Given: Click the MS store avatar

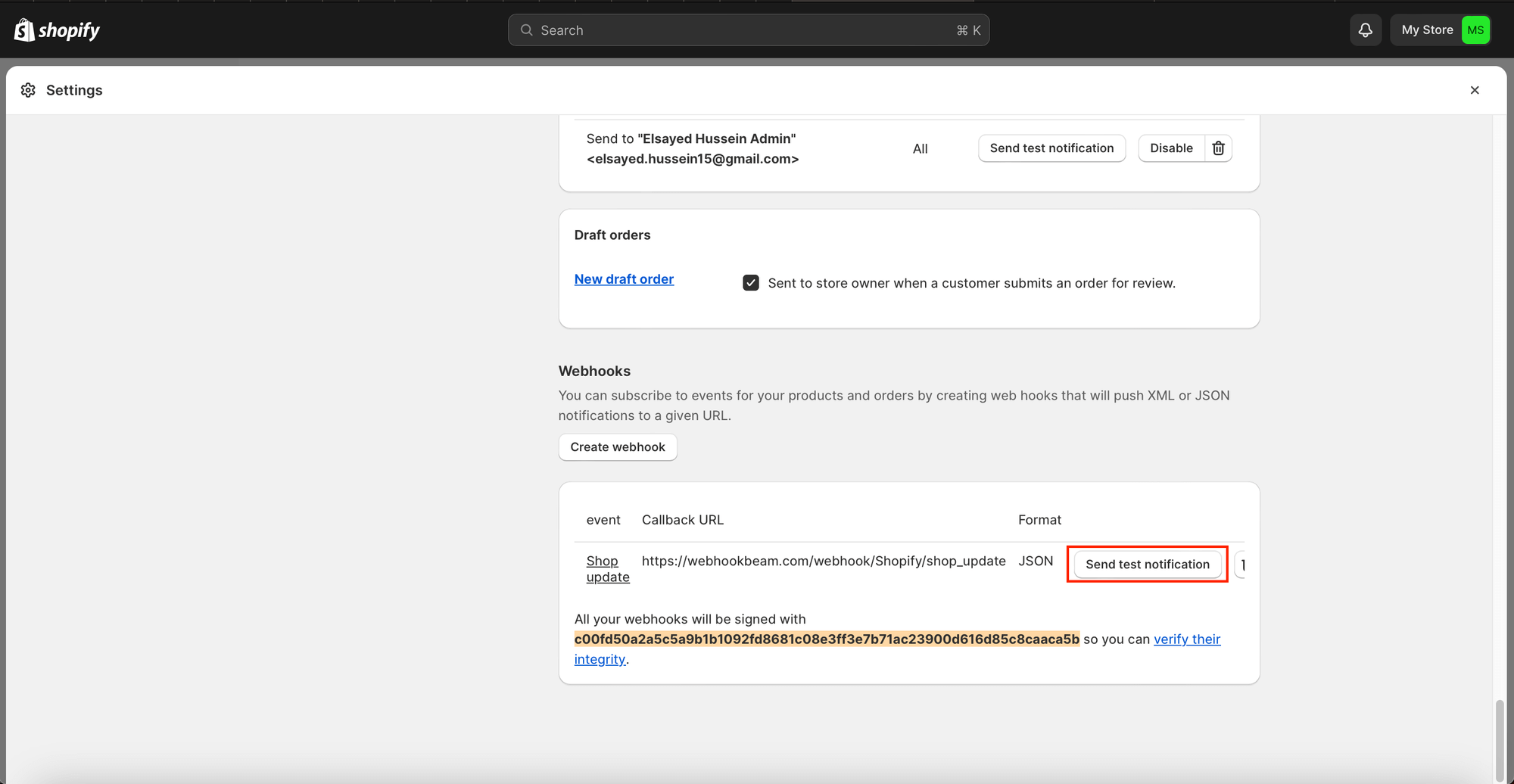Looking at the screenshot, I should 1475,30.
